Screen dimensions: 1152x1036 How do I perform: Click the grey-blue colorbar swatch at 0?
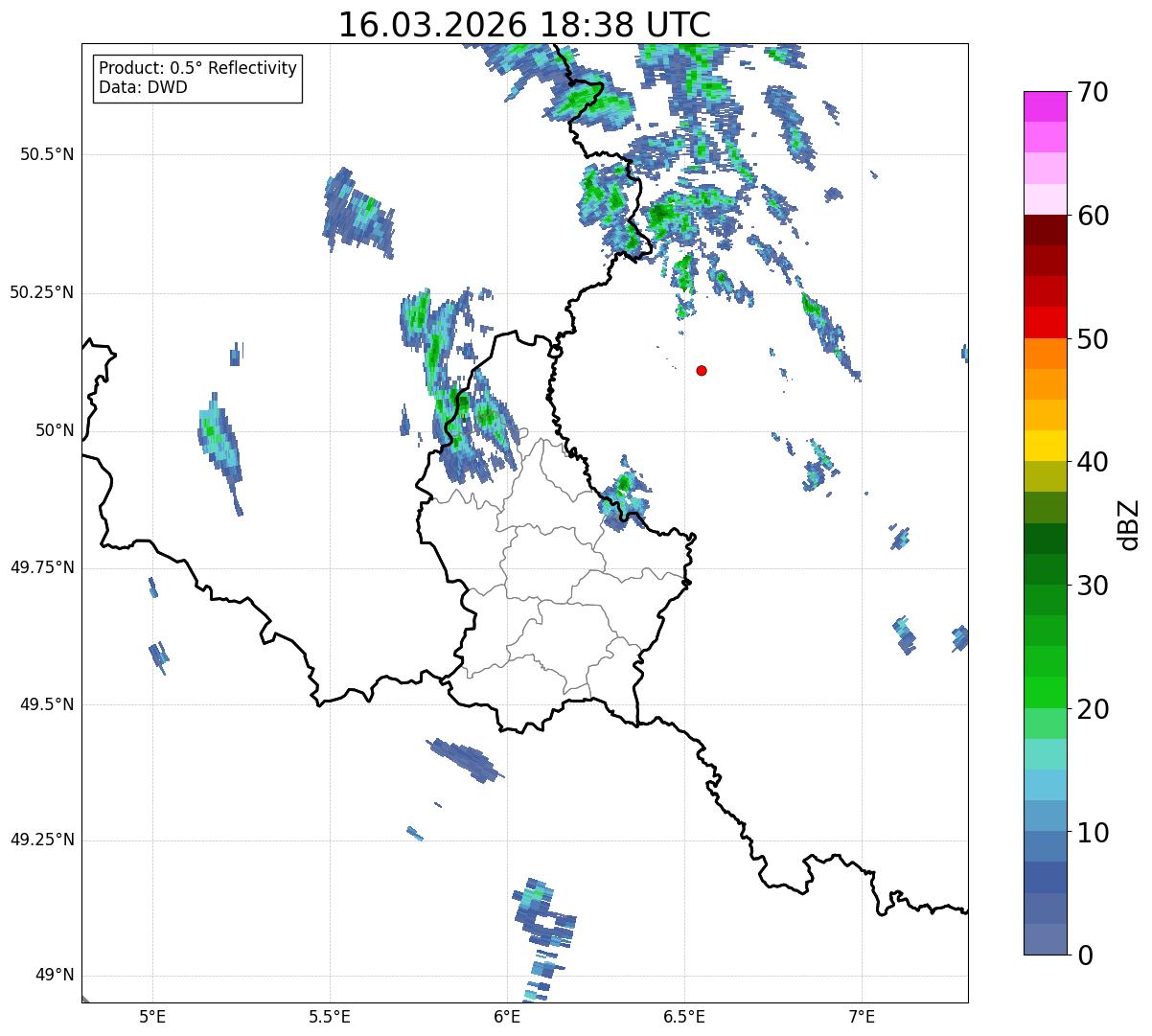(x=1044, y=939)
